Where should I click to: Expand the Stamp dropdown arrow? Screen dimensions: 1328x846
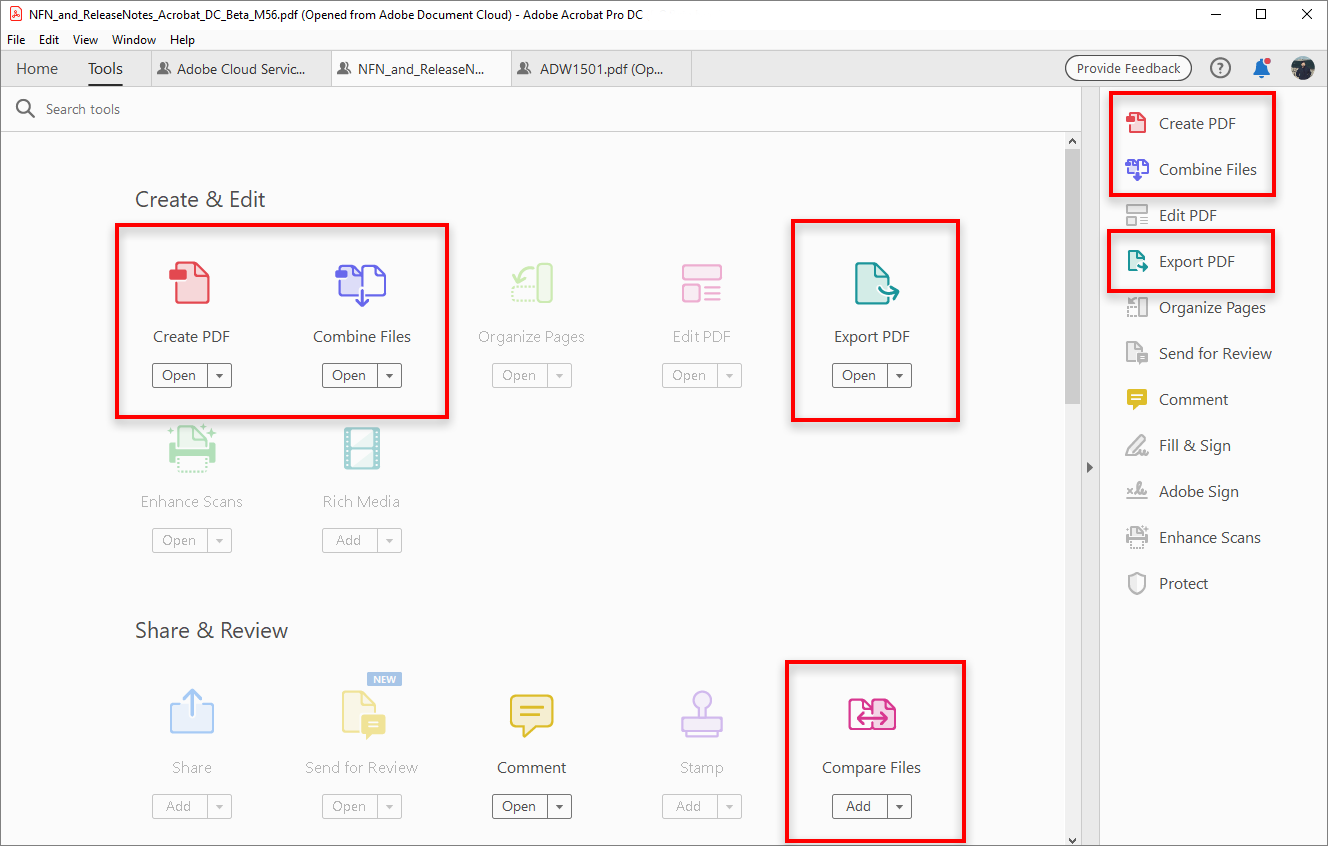pos(730,806)
